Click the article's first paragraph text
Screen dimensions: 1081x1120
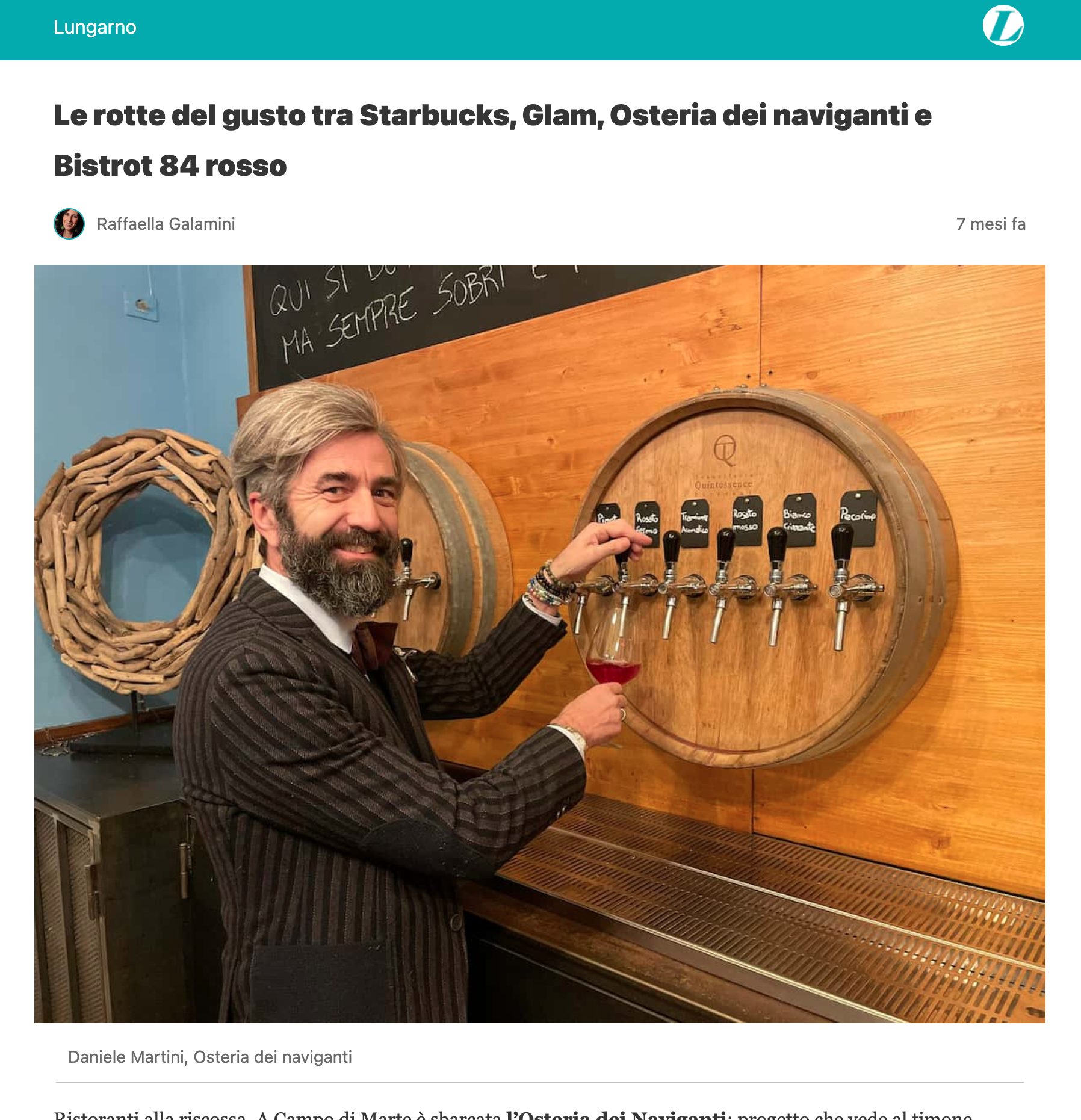(x=513, y=1115)
